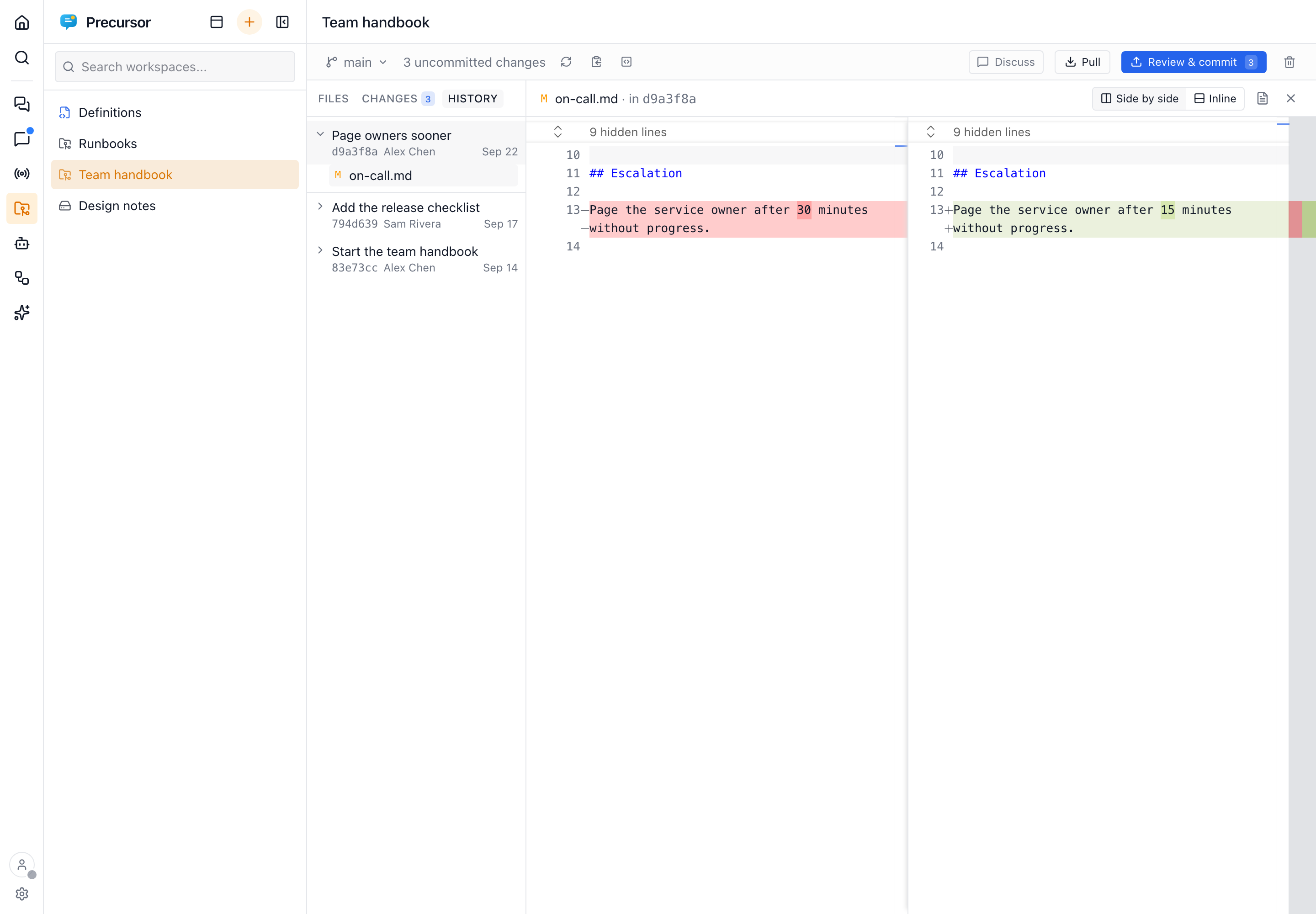Expand the Start the team handbook commit

point(320,251)
